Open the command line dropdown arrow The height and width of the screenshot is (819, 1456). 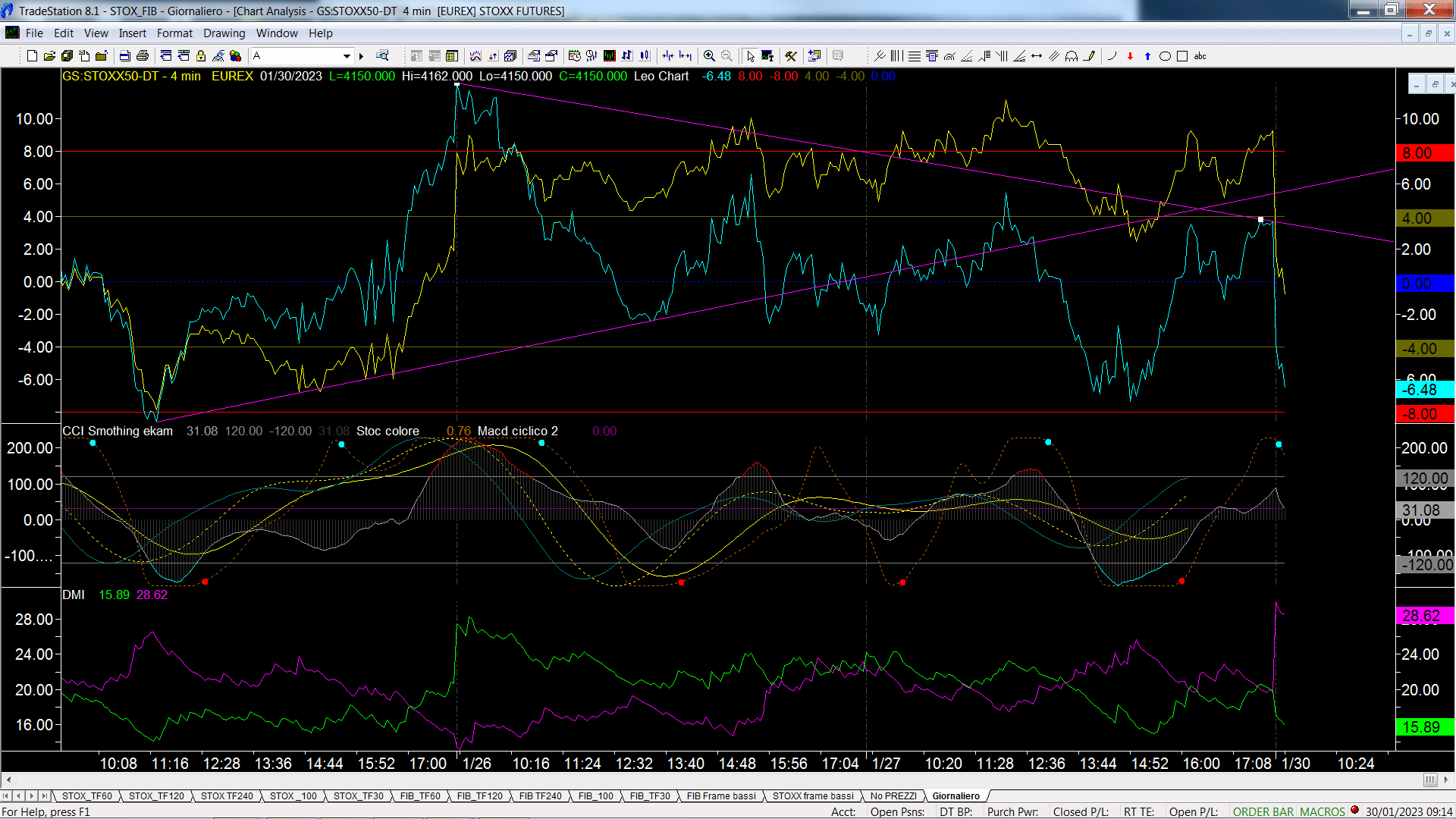(x=347, y=56)
